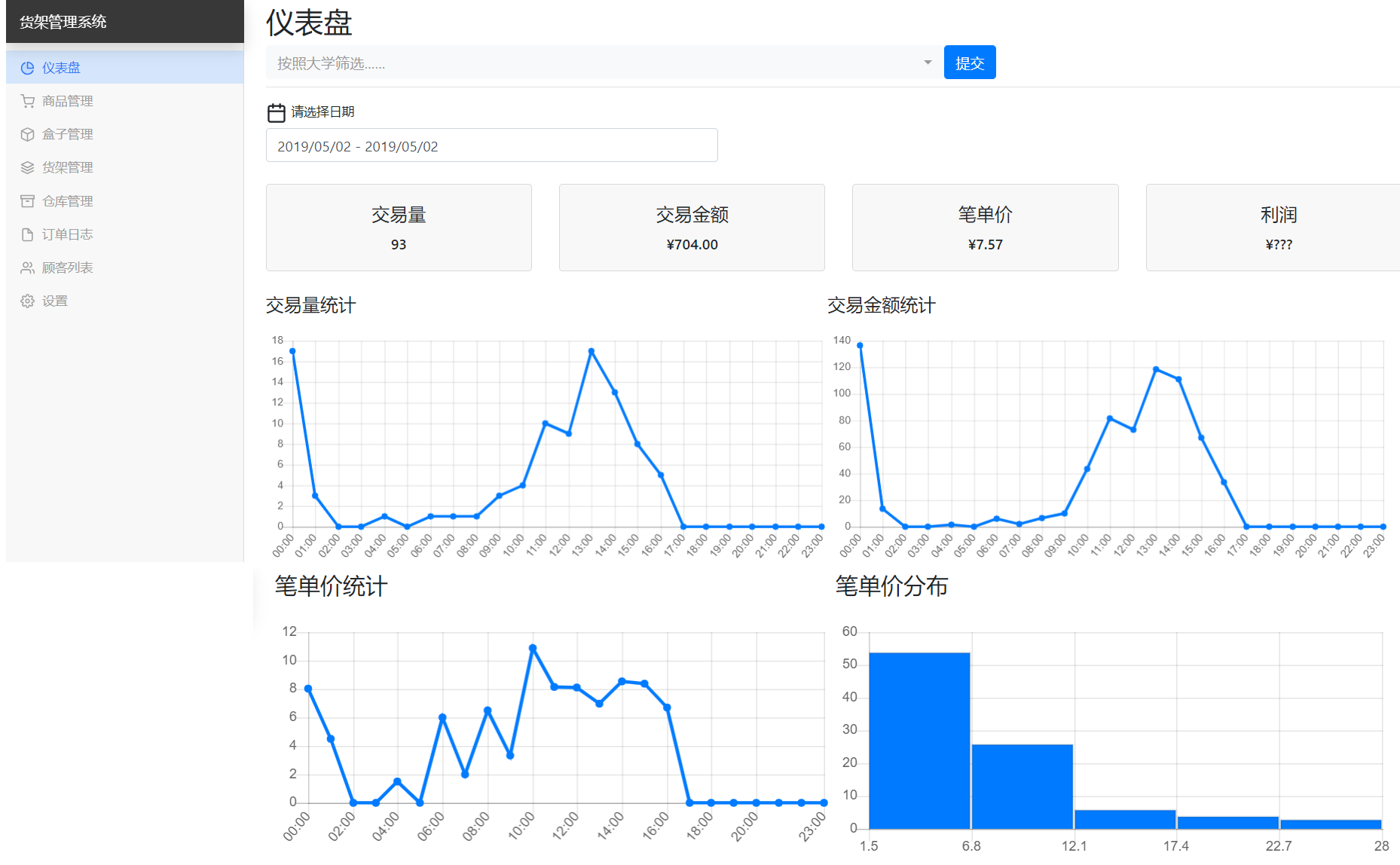Open the 按照大学筛选 combo box

coord(595,63)
